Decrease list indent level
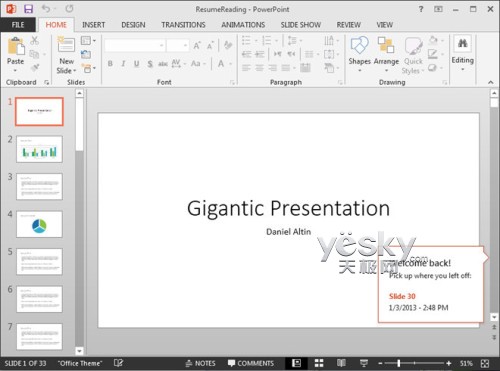The height and width of the screenshot is (371, 500). point(247,54)
